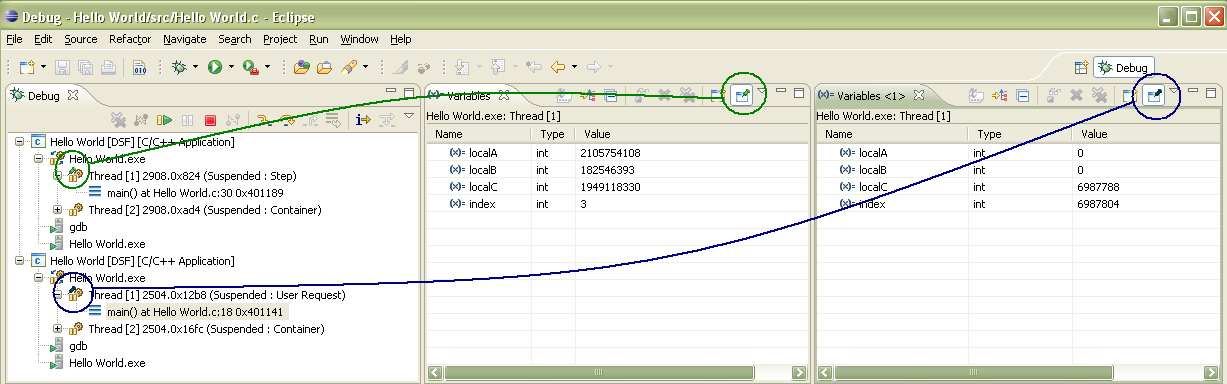Open the Refactor menu
Viewport: 1227px width, 384px height.
(130, 39)
